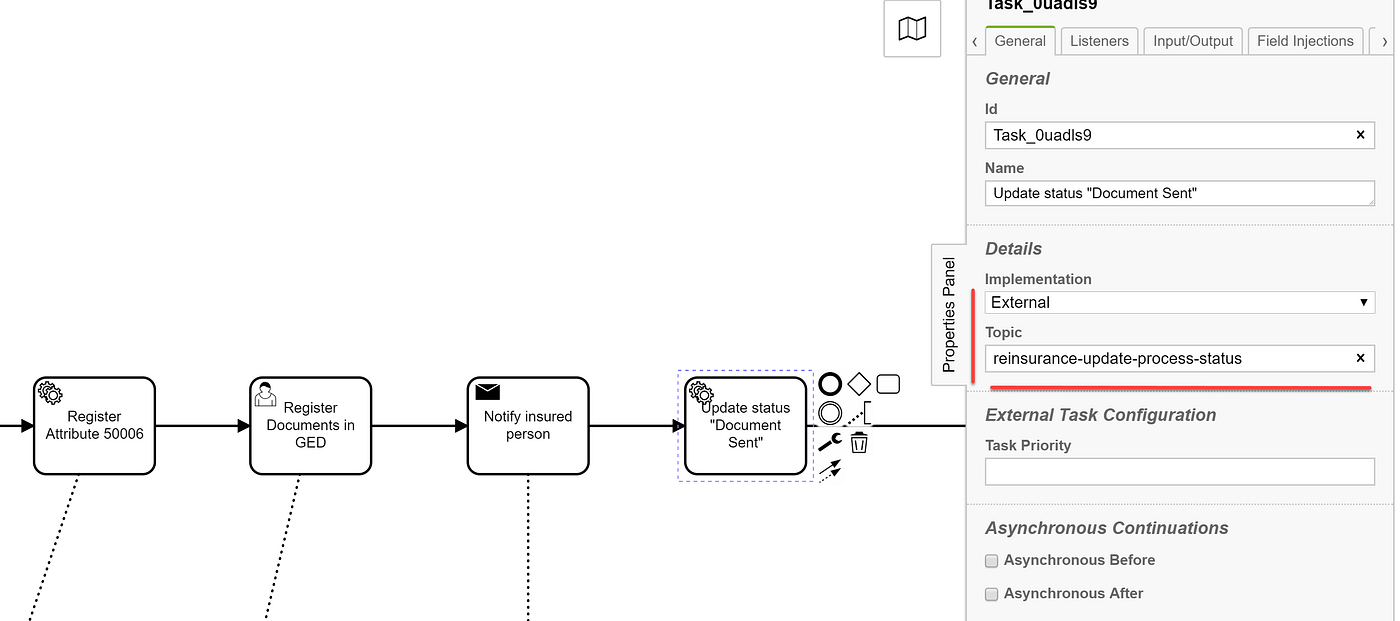The width and height of the screenshot is (1400, 621).
Task: View the Field Injections tab
Action: click(x=1305, y=41)
